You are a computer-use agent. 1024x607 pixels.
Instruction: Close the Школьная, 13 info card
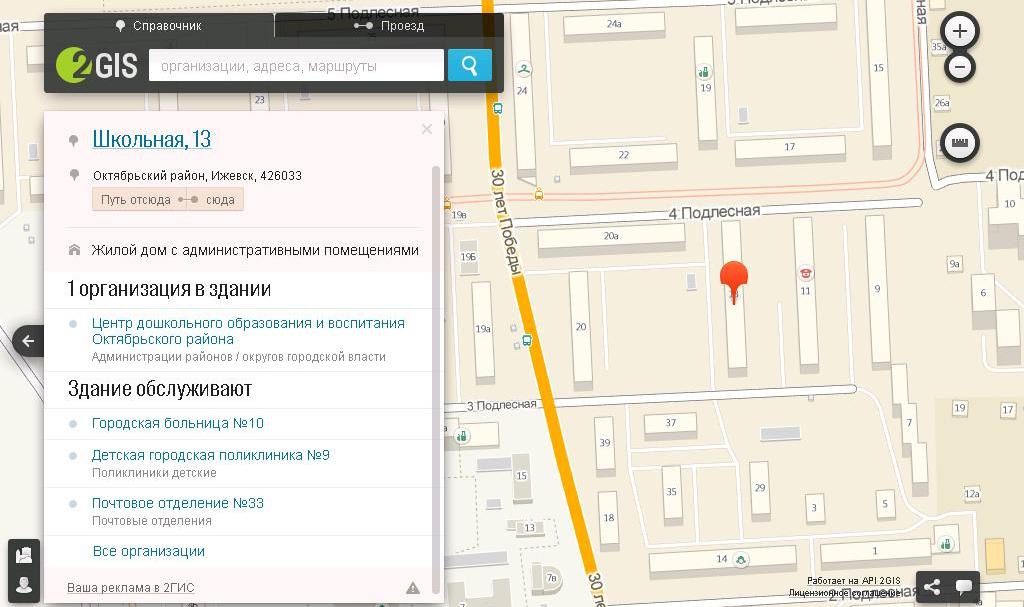(426, 129)
